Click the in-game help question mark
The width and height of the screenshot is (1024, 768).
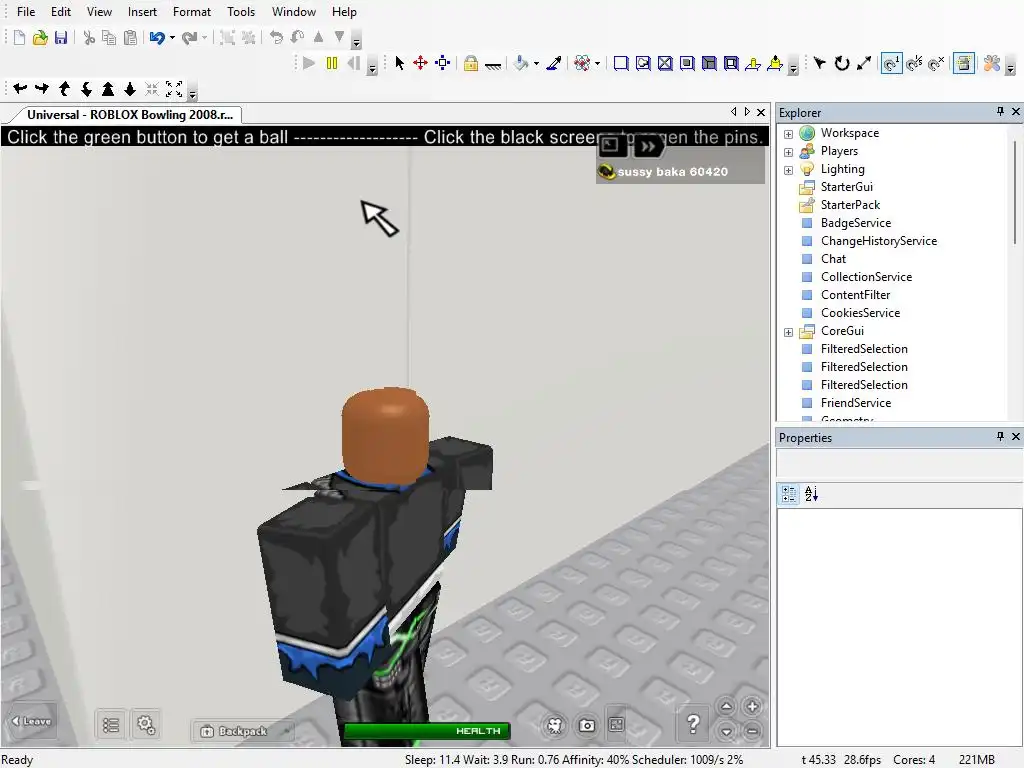click(x=694, y=724)
